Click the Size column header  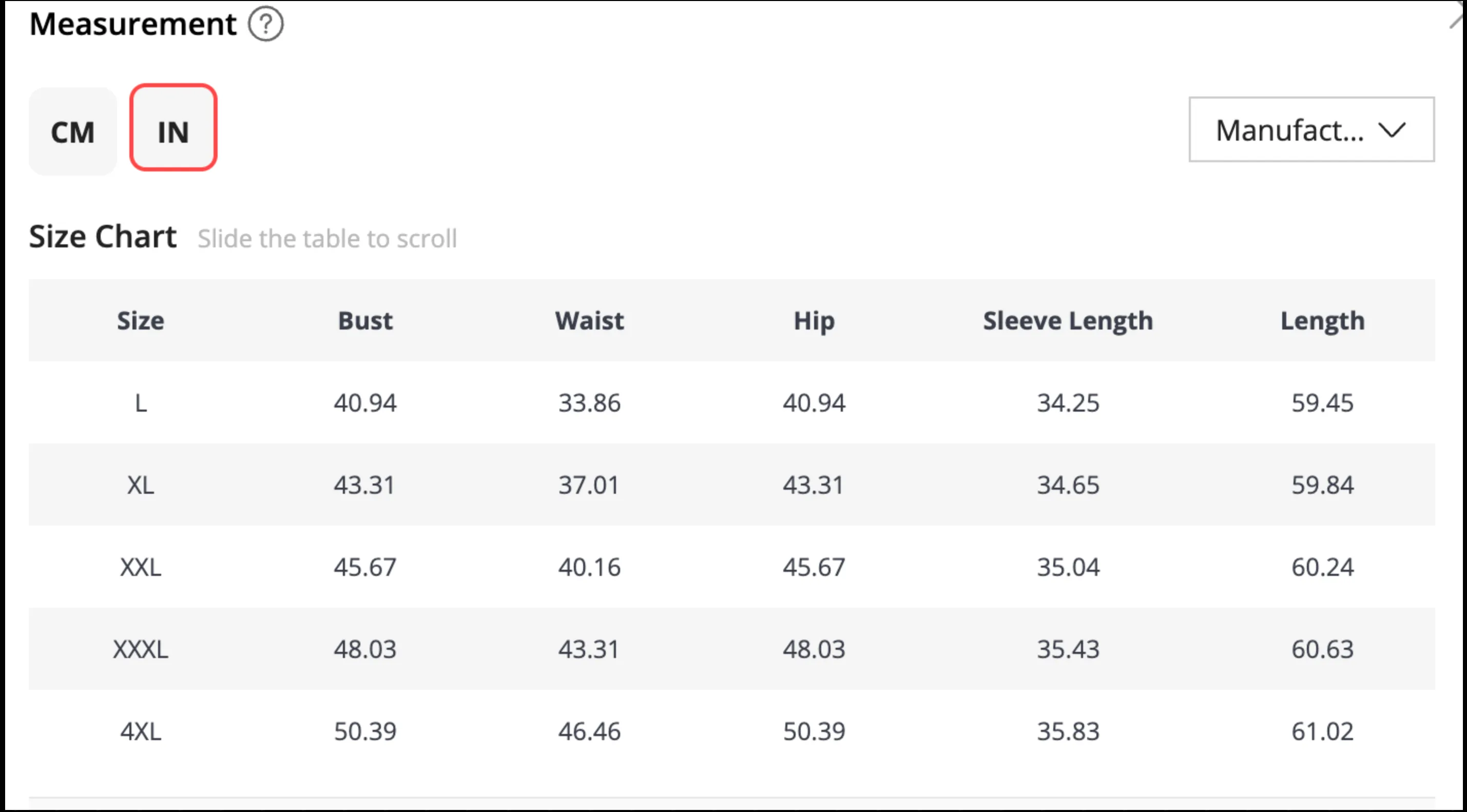(141, 321)
